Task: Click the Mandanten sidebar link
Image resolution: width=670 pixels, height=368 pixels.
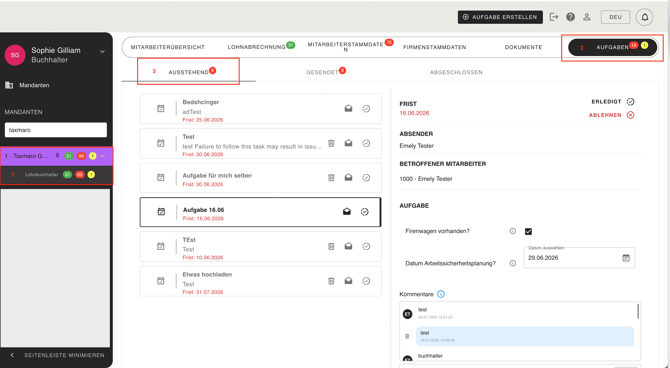Action: click(34, 85)
